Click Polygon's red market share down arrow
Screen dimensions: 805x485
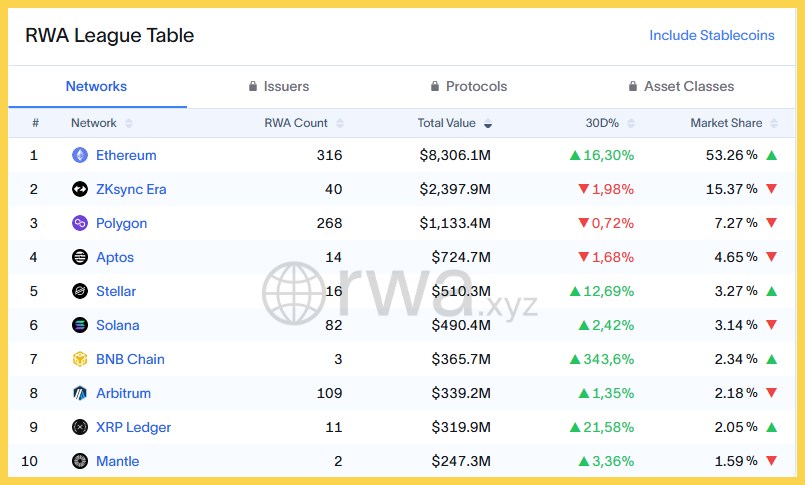[x=771, y=223]
